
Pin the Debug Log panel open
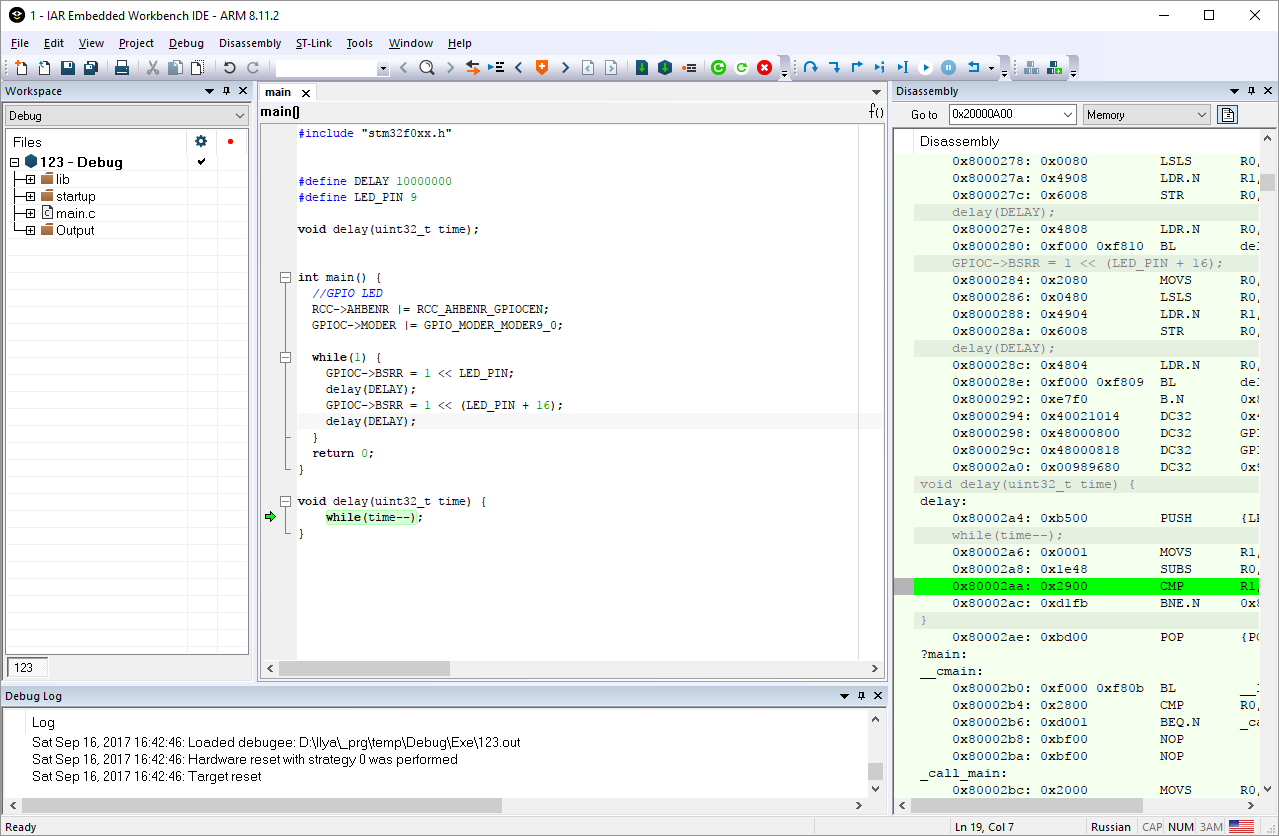[862, 695]
